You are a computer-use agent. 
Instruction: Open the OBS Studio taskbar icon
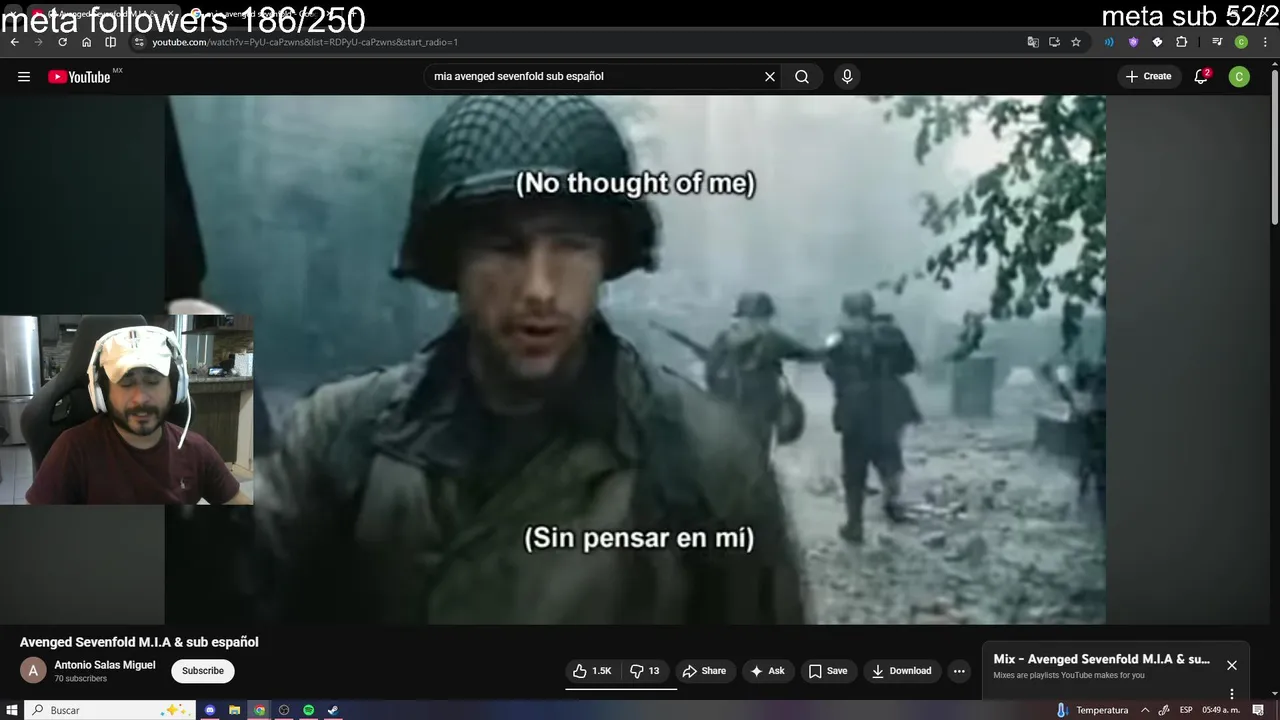pyautogui.click(x=284, y=710)
